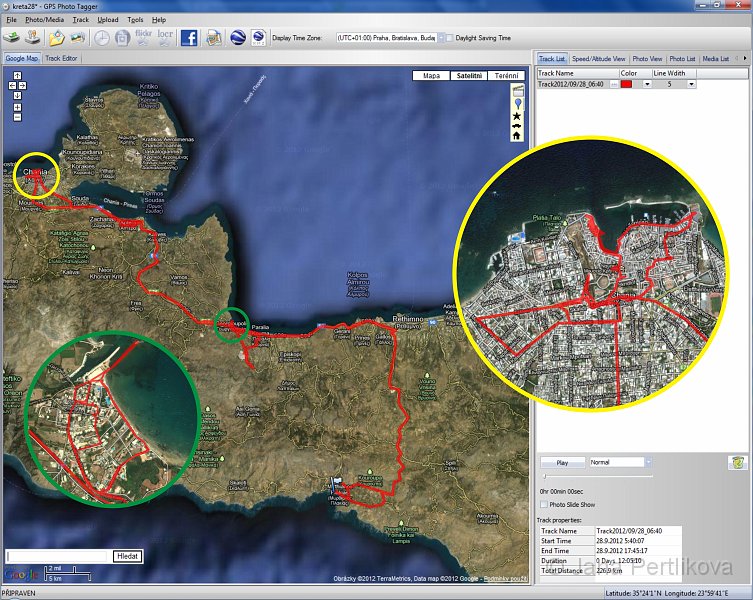Click the map search input field
Image resolution: width=753 pixels, height=600 pixels.
[57, 556]
